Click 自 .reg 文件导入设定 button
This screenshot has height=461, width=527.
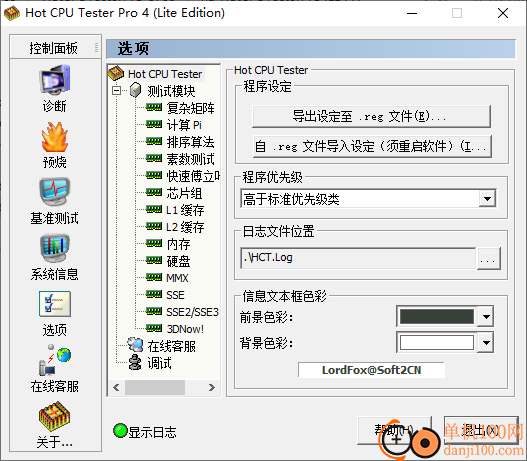[372, 146]
